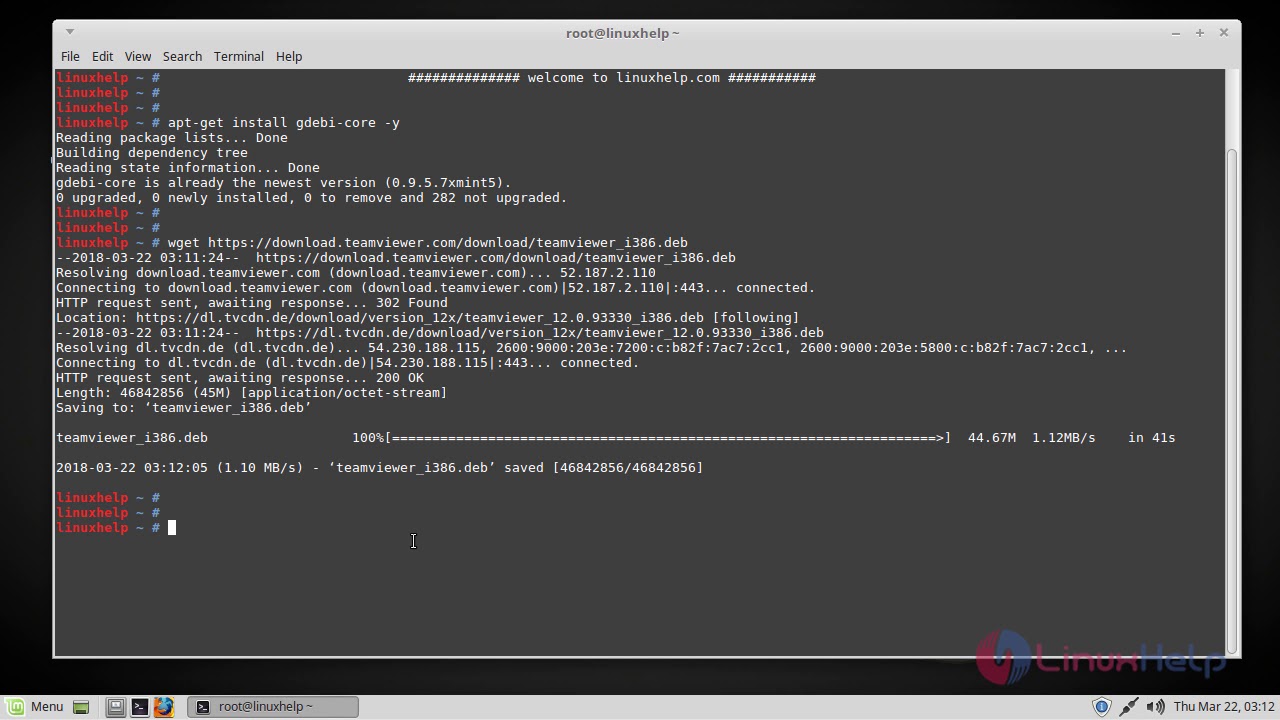Select the root@linuxhelp taskbar window button
Viewport: 1280px width, 720px height.
pyautogui.click(x=273, y=707)
